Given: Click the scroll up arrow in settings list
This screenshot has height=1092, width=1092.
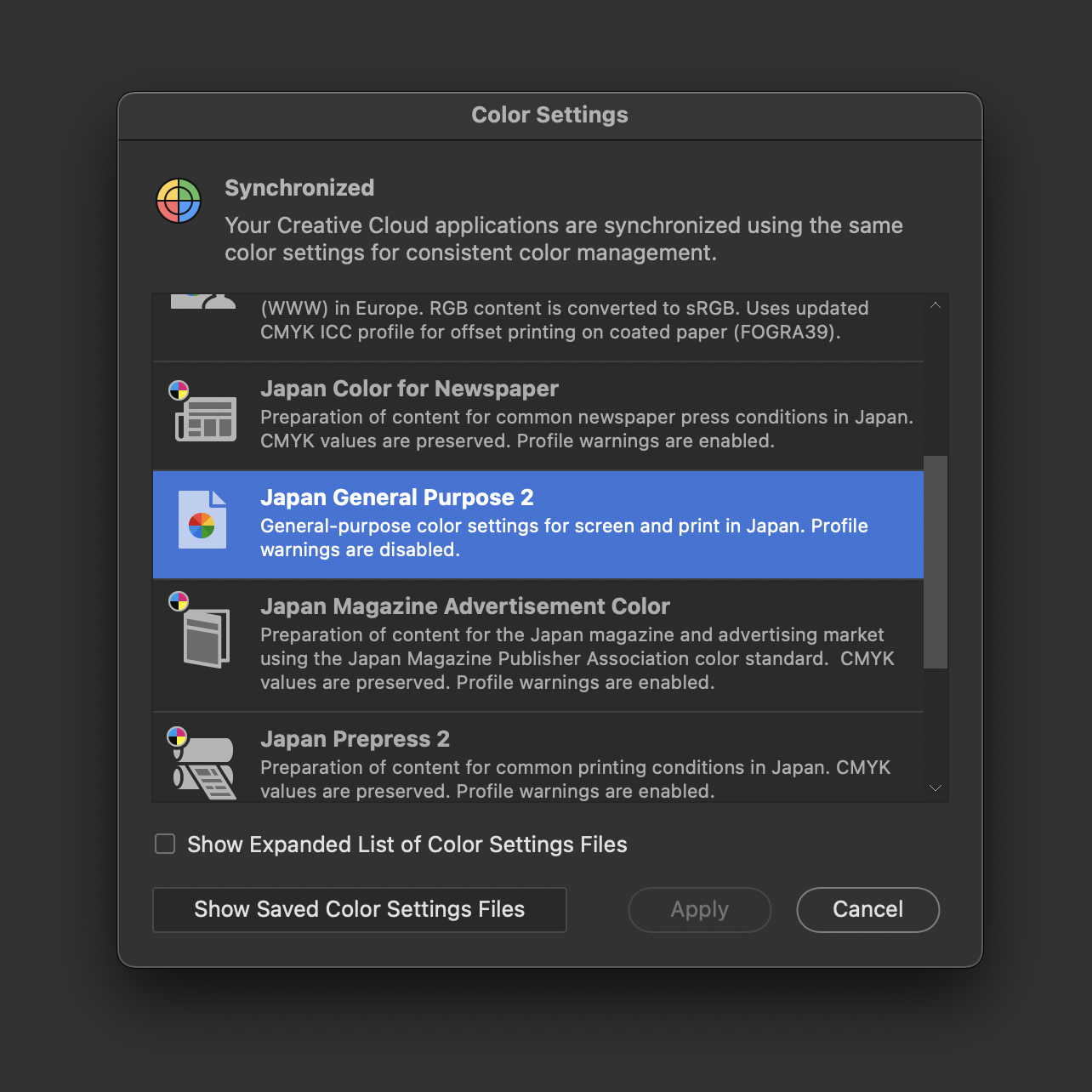Looking at the screenshot, I should coord(936,305).
